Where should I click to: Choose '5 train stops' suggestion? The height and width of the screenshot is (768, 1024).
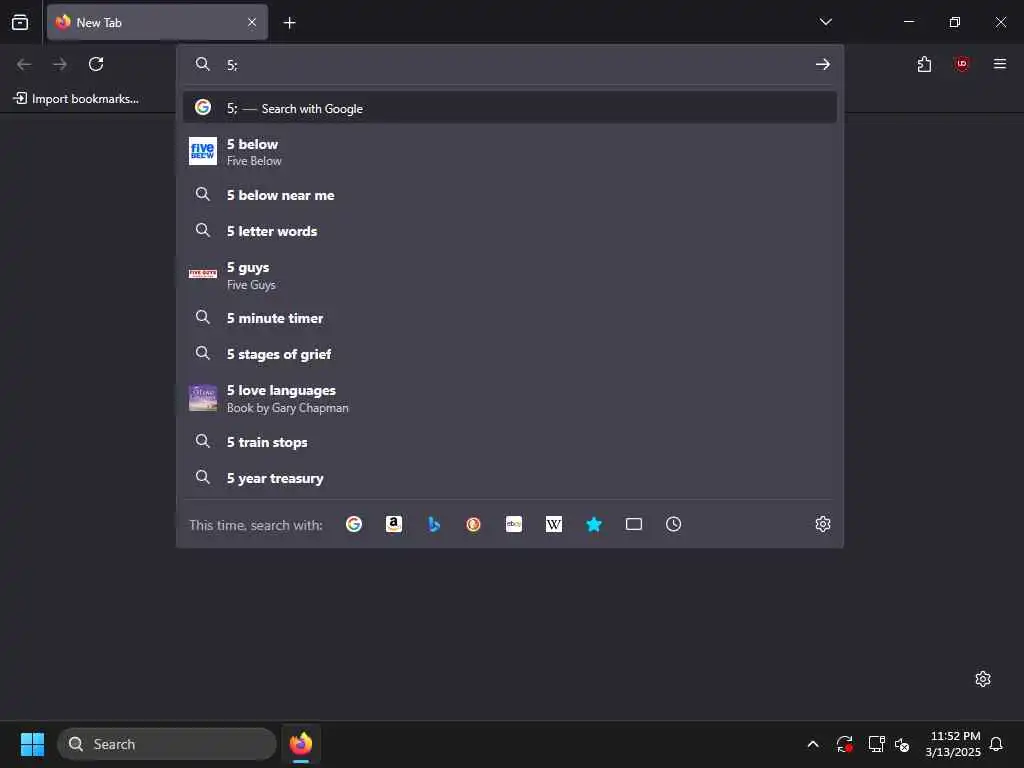point(509,441)
